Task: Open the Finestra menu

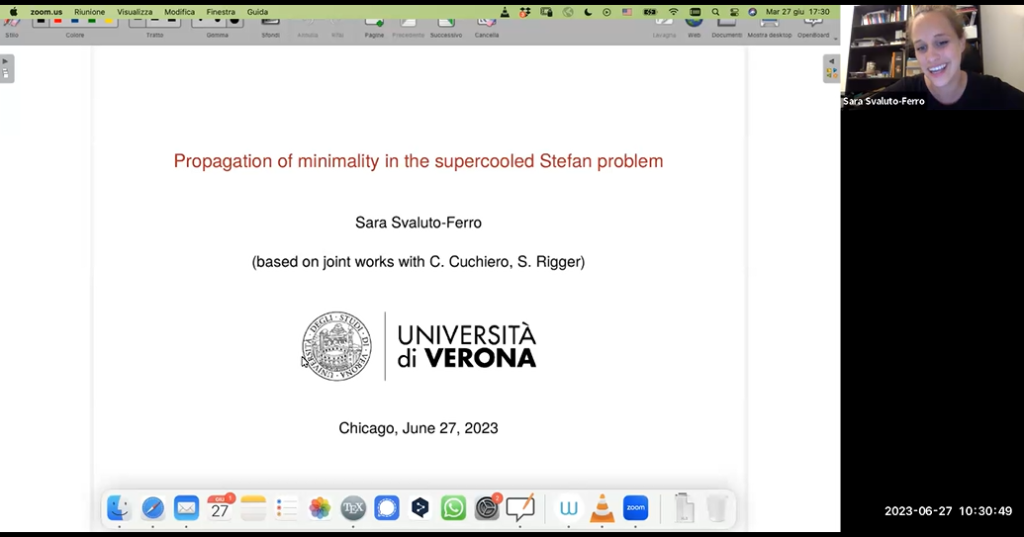Action: pyautogui.click(x=221, y=12)
